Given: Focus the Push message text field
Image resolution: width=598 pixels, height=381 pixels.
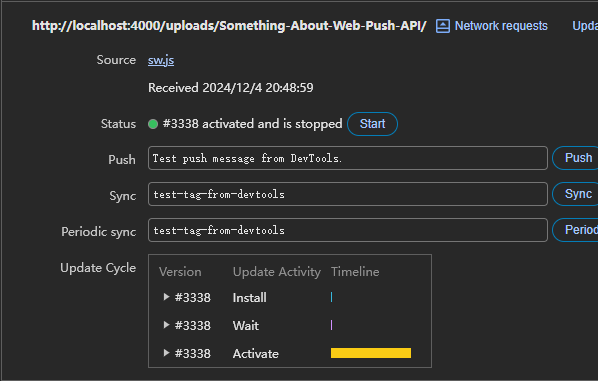Looking at the screenshot, I should tap(348, 158).
